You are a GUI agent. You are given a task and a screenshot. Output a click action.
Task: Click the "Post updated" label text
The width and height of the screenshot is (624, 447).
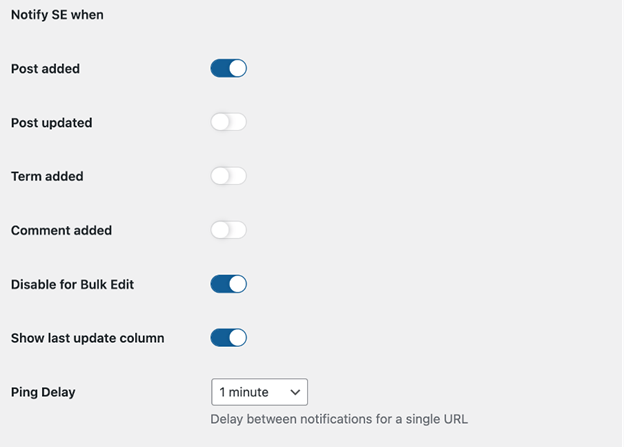[51, 123]
